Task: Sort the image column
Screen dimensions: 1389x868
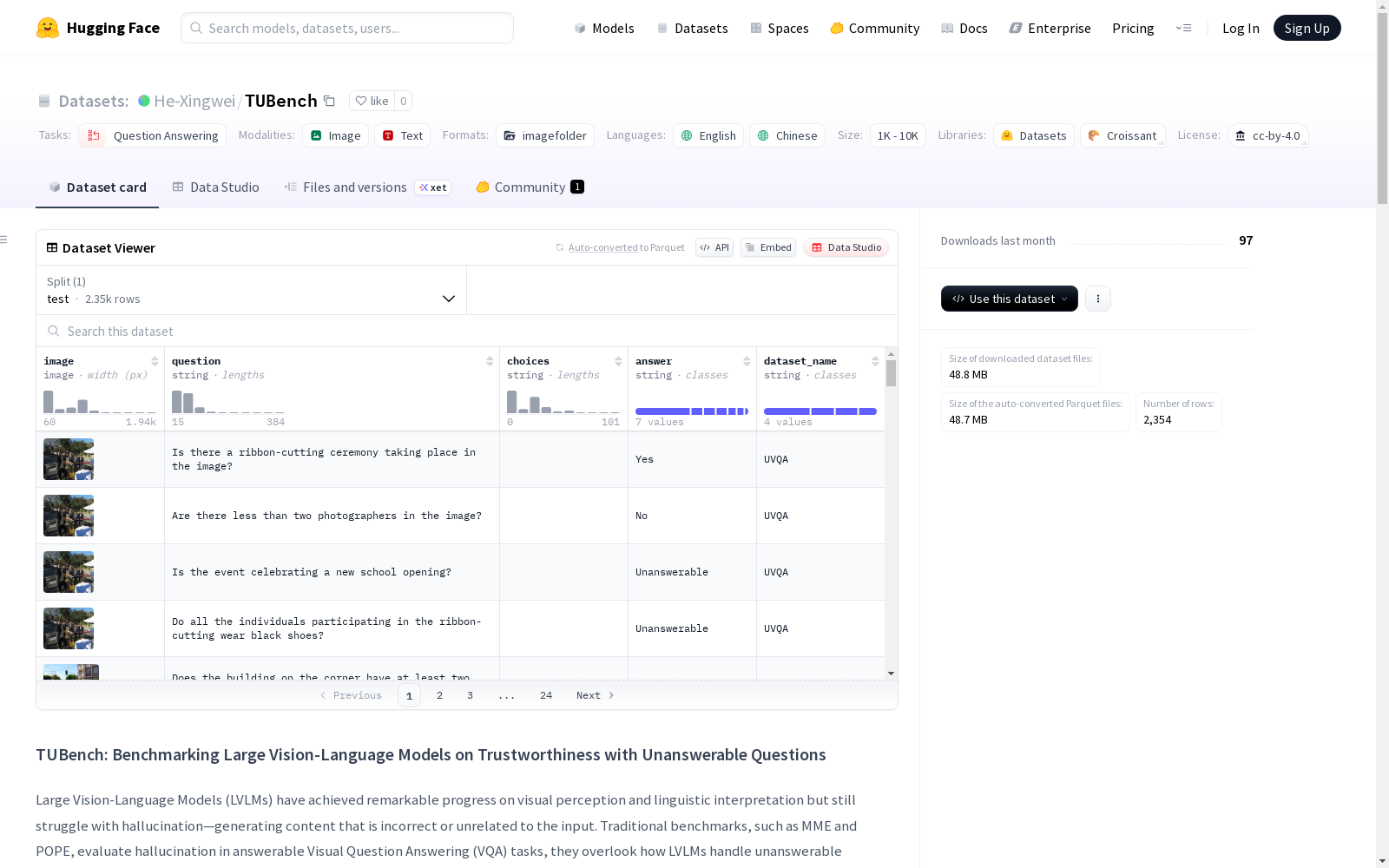Action: click(x=155, y=361)
